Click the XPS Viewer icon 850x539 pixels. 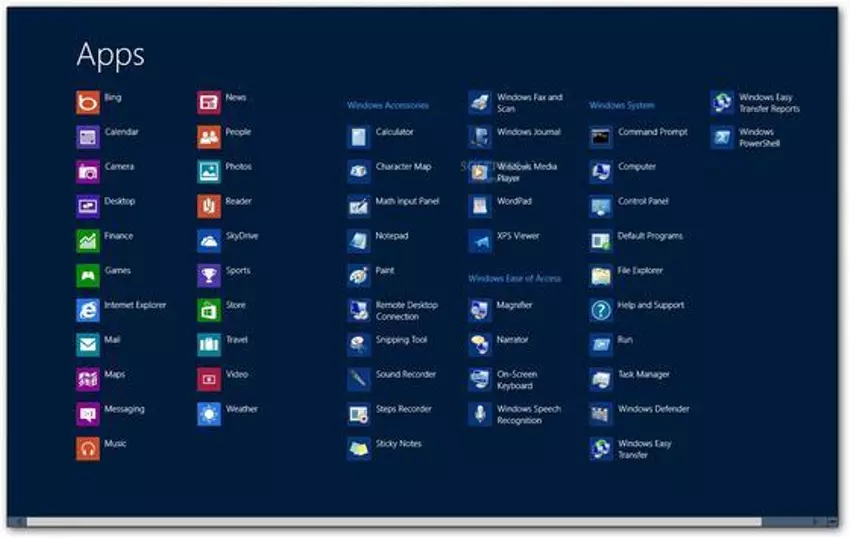click(x=480, y=241)
